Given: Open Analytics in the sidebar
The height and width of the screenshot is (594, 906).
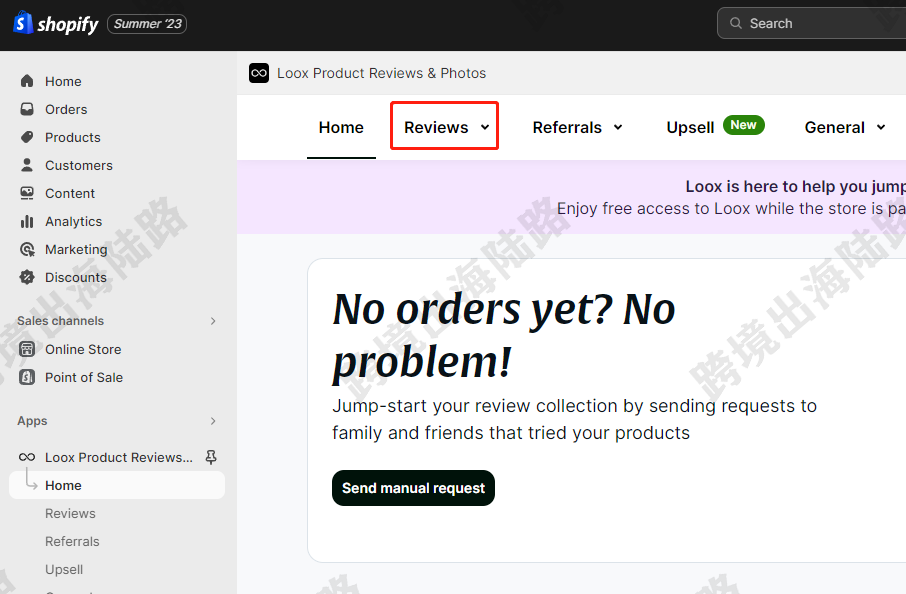Looking at the screenshot, I should pyautogui.click(x=73, y=221).
